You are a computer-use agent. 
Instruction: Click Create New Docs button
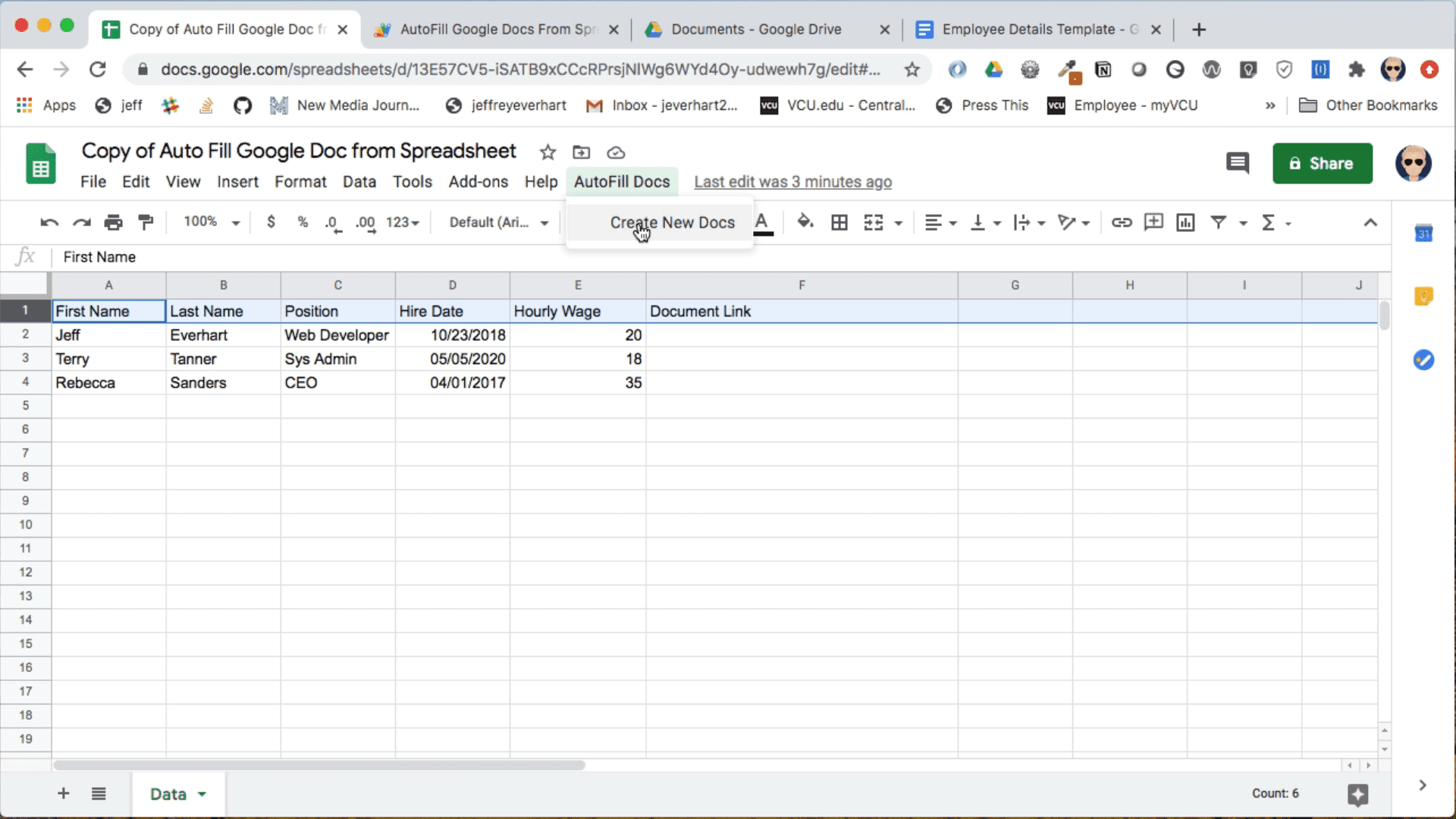pos(672,222)
